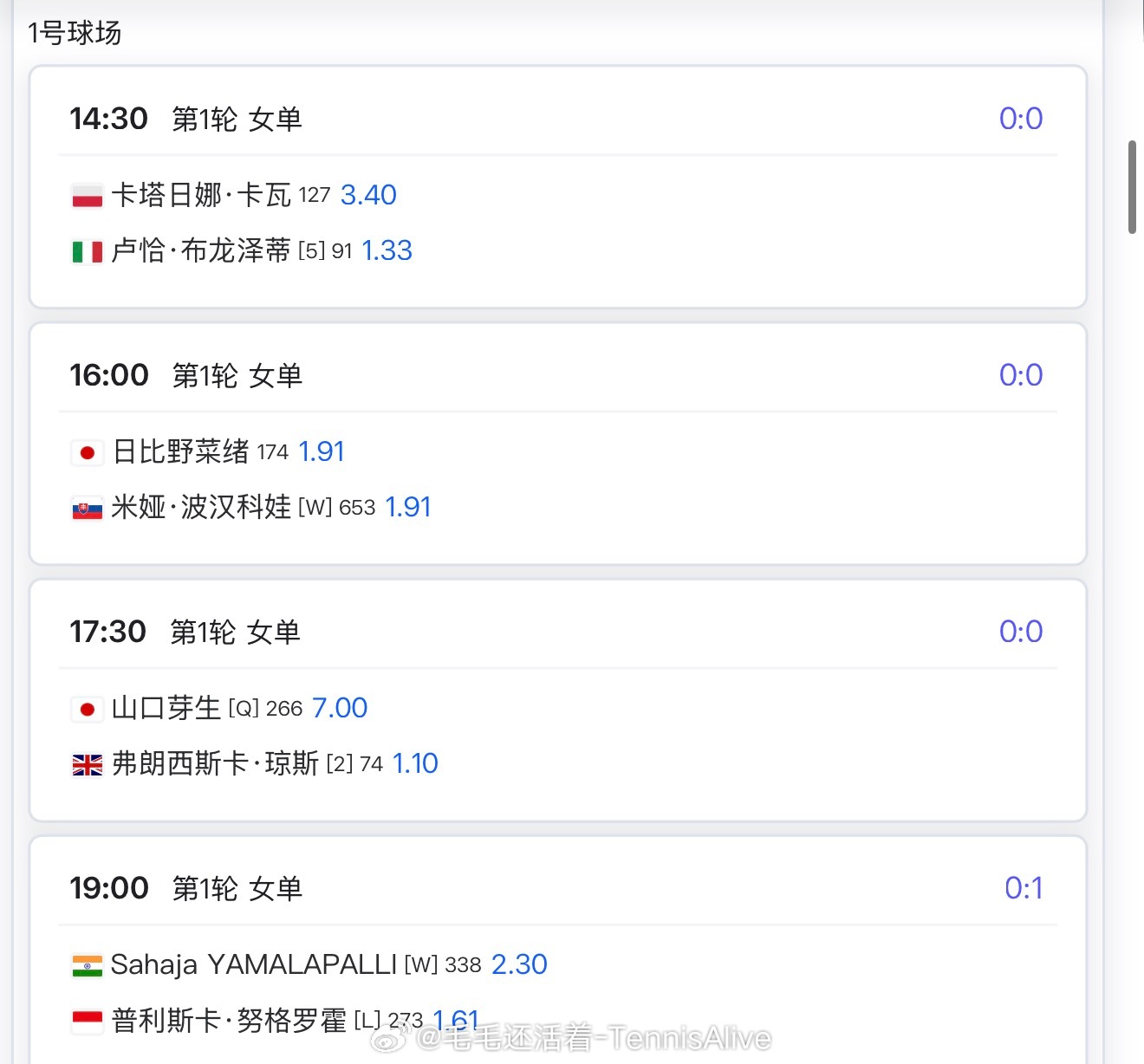Viewport: 1144px width, 1064px height.
Task: Open player 卢恰·布龙泽蒂 profile
Action: [x=201, y=250]
